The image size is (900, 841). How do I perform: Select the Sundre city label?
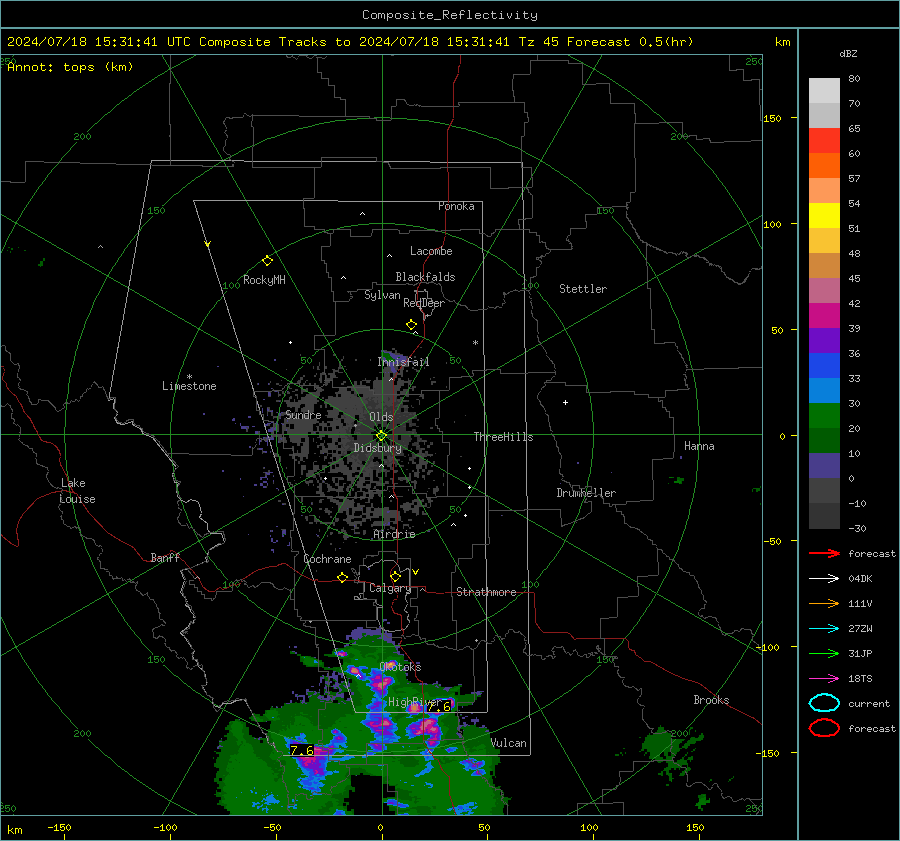pyautogui.click(x=303, y=415)
